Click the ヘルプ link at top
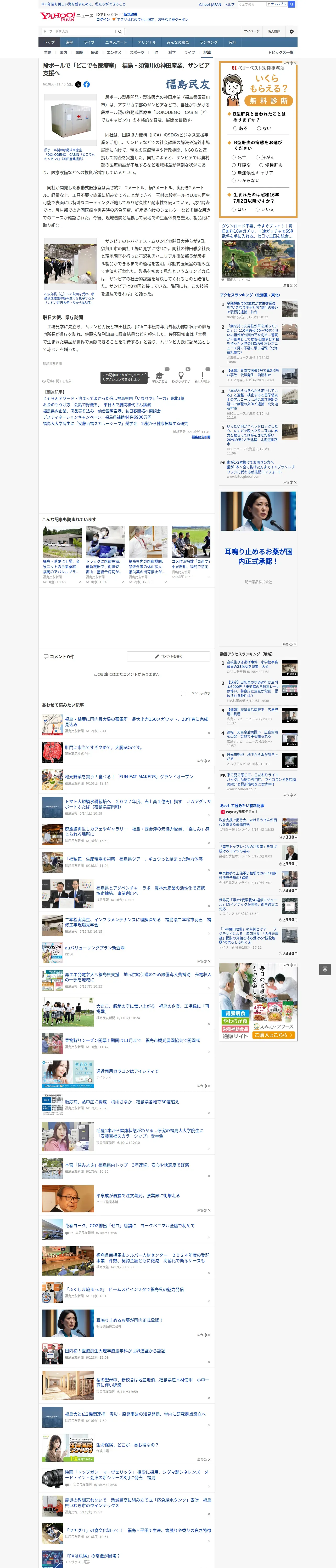336x1568 pixels. point(229,4)
